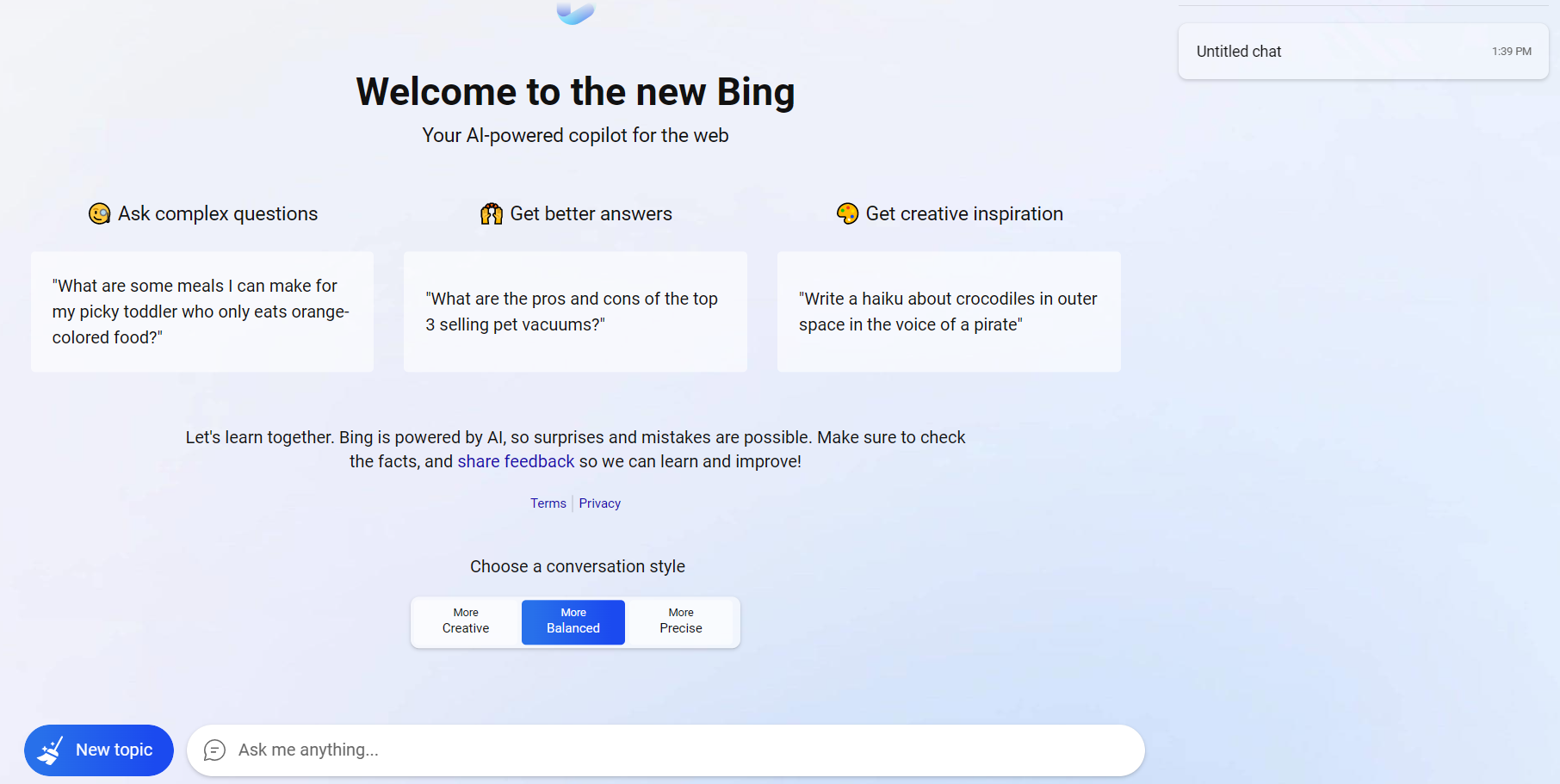
Task: Click the chat bubble icon in input
Action: tap(214, 750)
